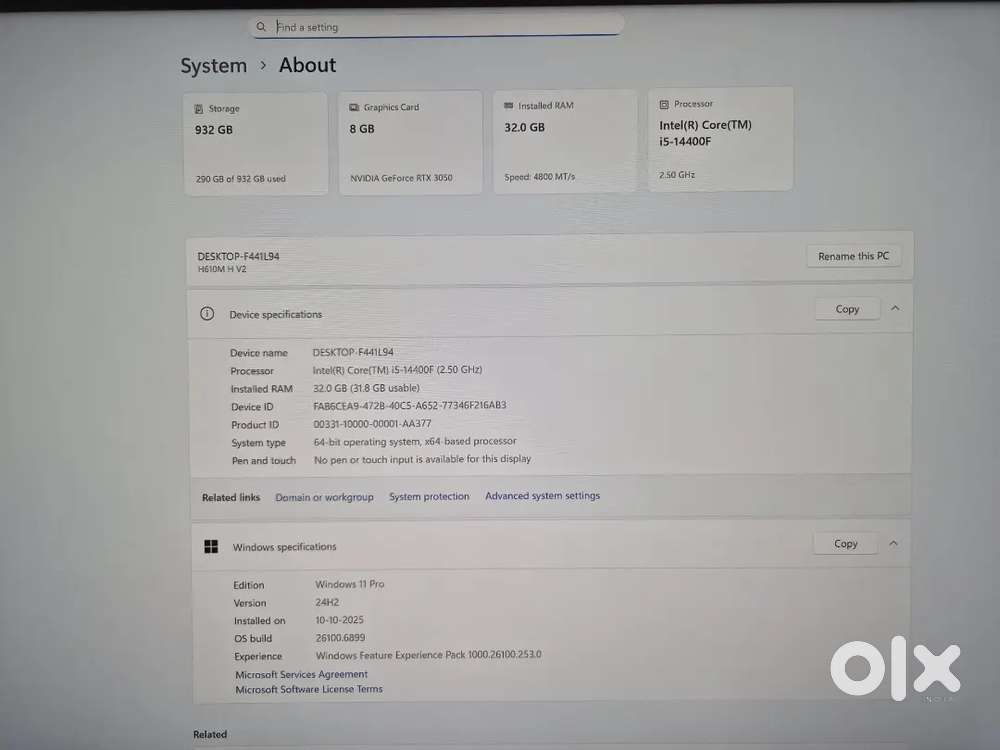Viewport: 1000px width, 750px height.
Task: Open Microsoft Services Agreement link
Action: click(301, 674)
